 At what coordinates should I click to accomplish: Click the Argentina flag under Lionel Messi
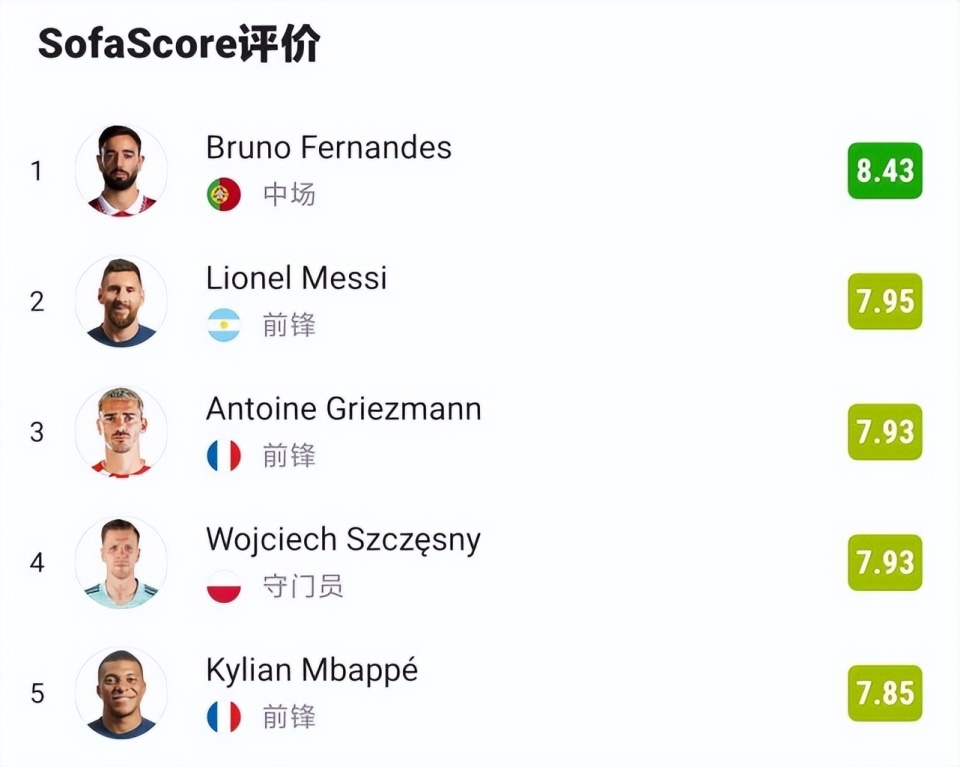(223, 325)
